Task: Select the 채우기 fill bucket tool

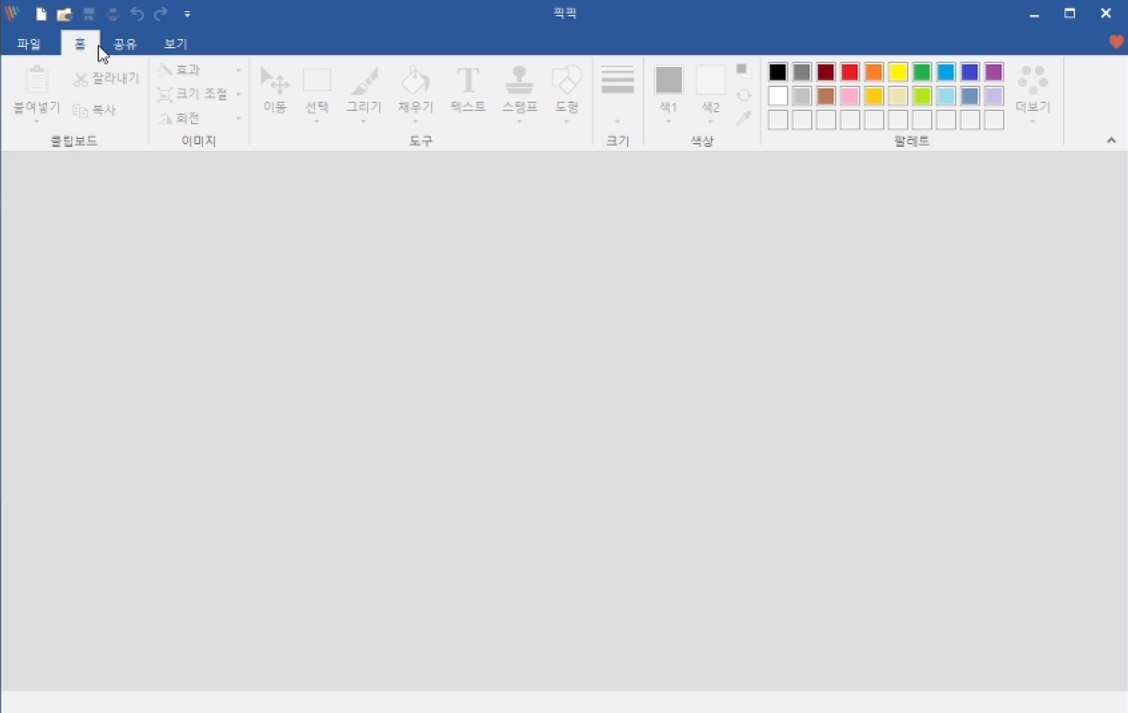Action: coord(416,90)
